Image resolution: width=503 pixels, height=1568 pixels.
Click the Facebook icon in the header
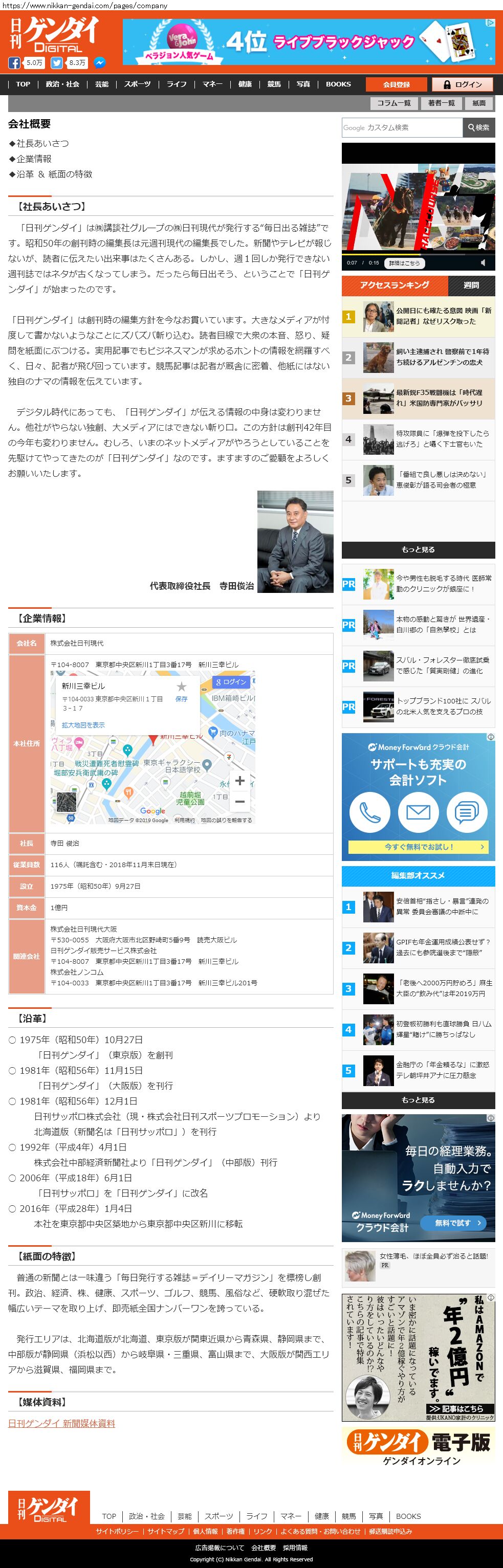(x=14, y=63)
